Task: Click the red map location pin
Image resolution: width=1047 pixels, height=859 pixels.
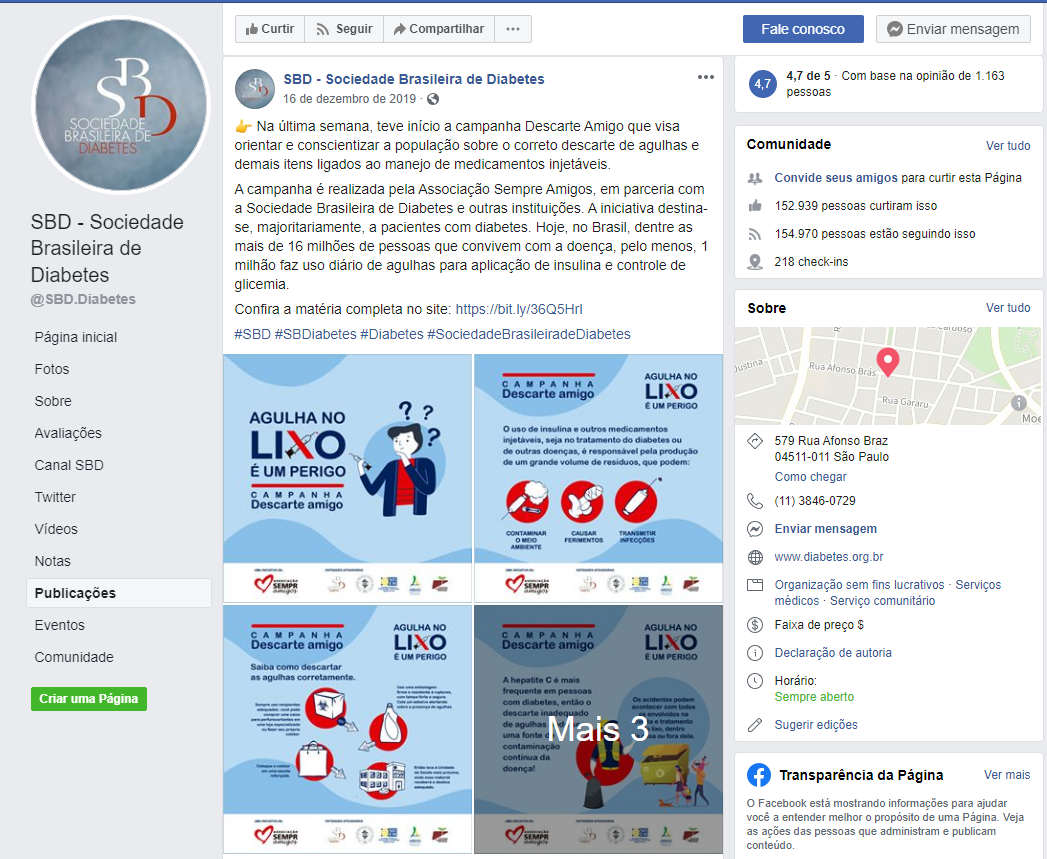Action: pos(887,362)
